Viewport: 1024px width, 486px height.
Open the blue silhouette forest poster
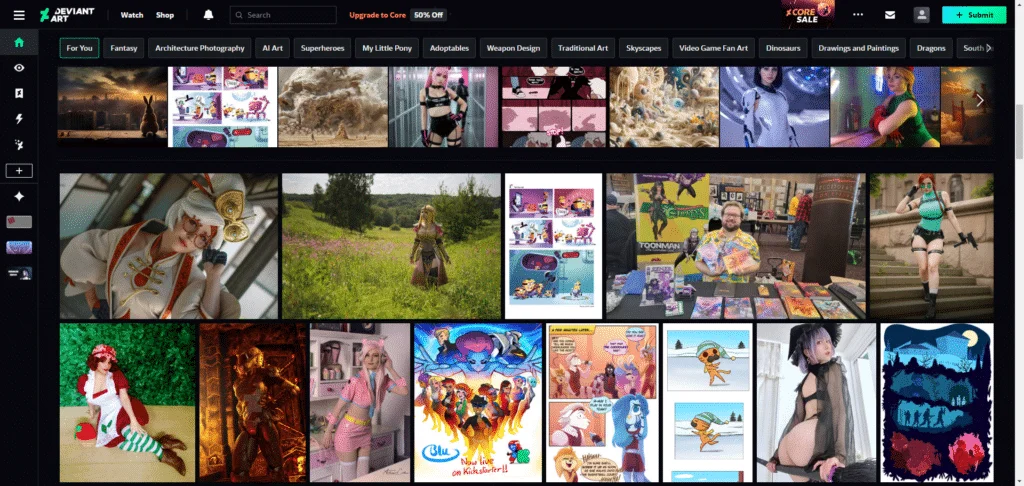pos(937,402)
